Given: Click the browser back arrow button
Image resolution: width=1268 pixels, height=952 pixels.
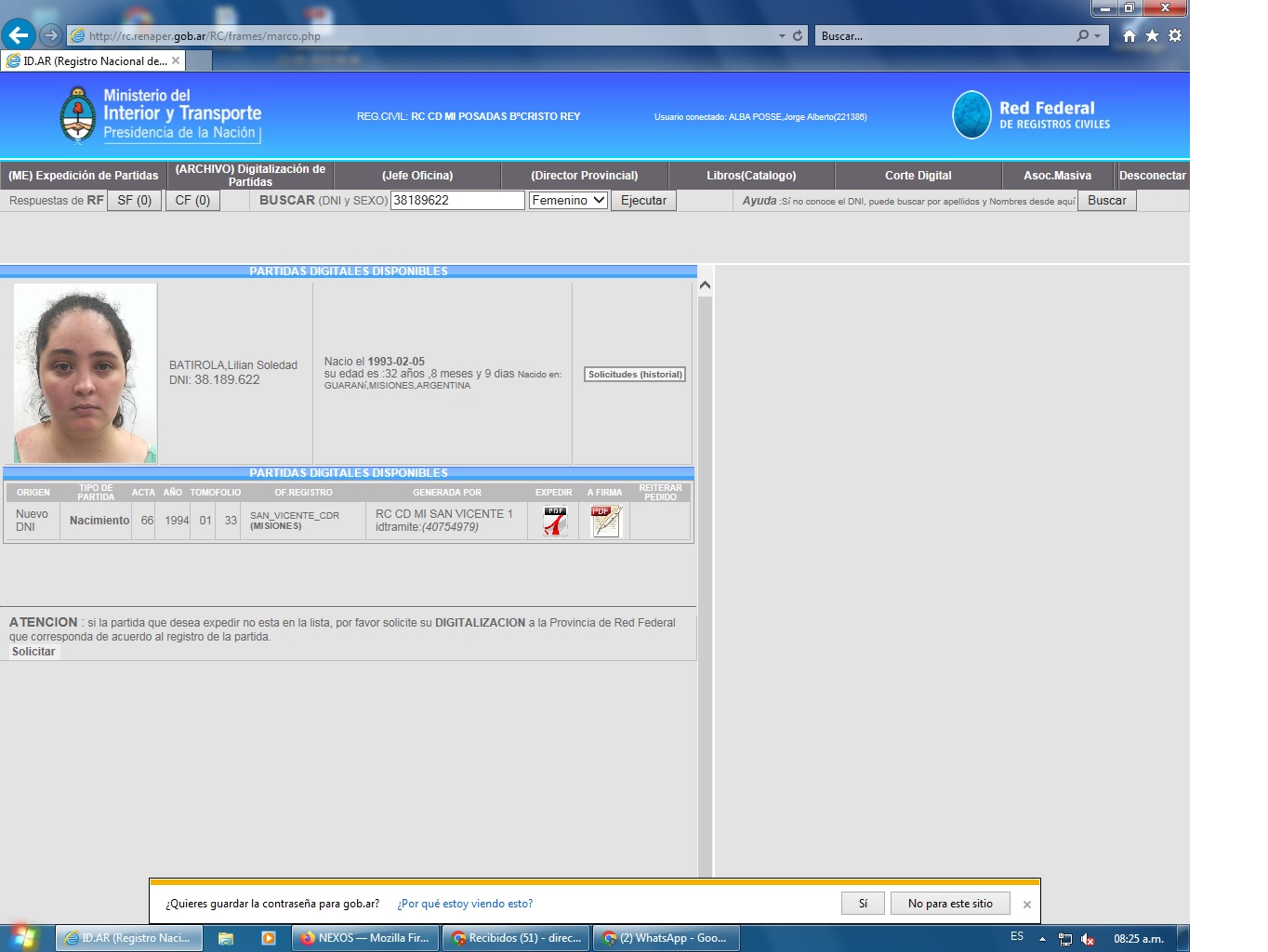Looking at the screenshot, I should click(19, 35).
